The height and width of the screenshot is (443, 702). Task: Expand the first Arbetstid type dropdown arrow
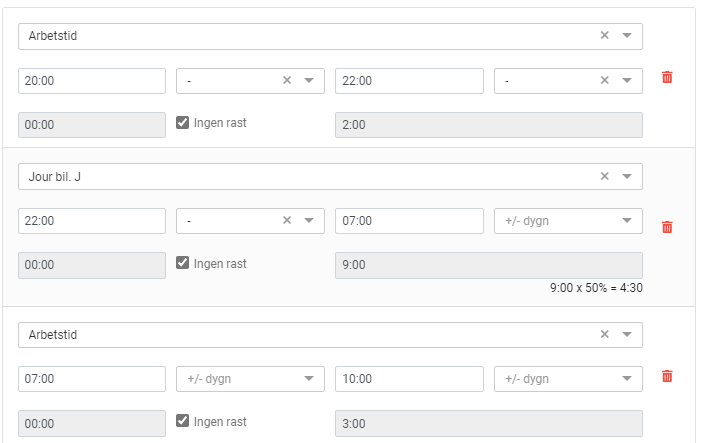[627, 36]
